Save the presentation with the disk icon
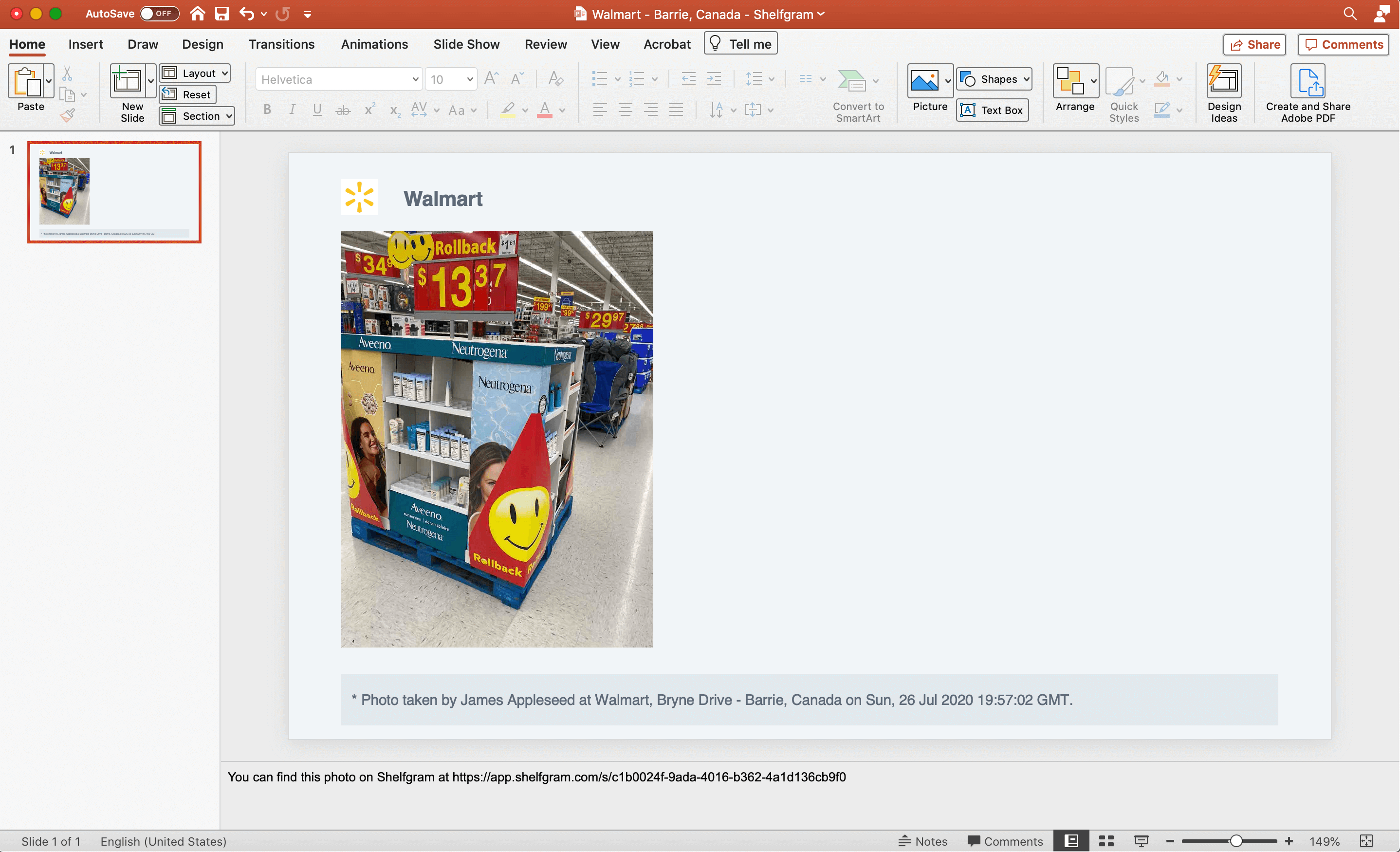Image resolution: width=1400 pixels, height=852 pixels. point(221,14)
